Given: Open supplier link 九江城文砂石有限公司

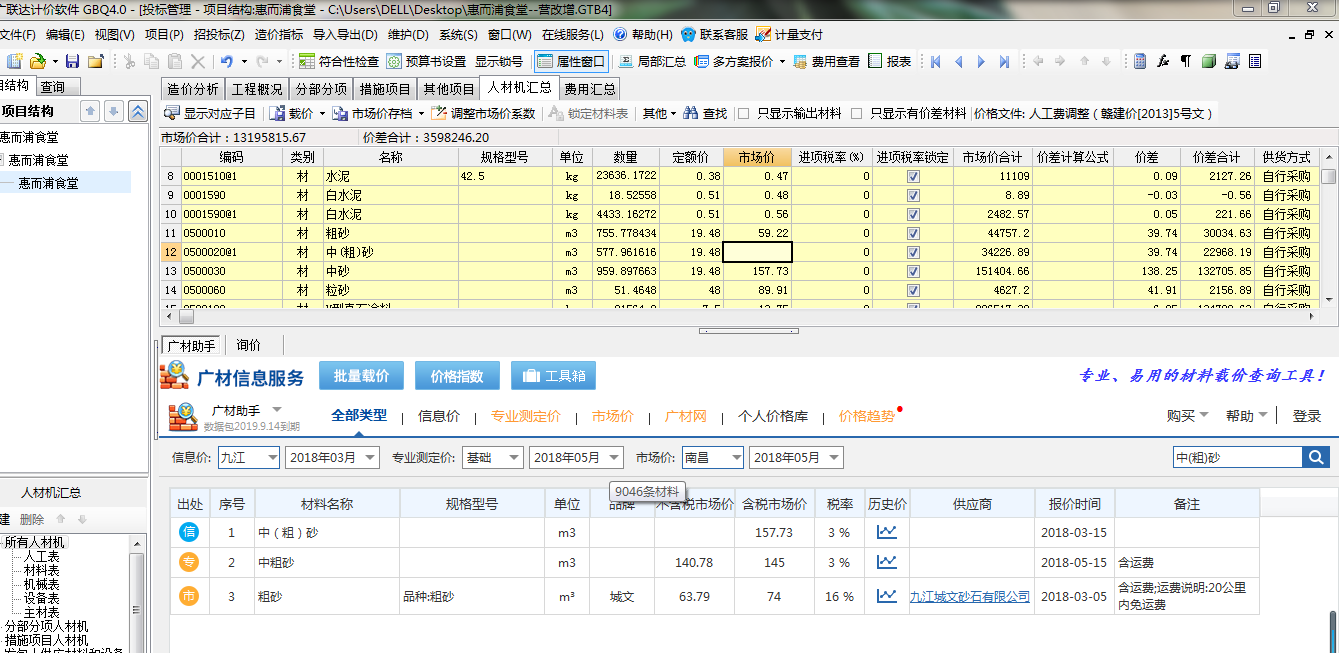Looking at the screenshot, I should tap(969, 596).
